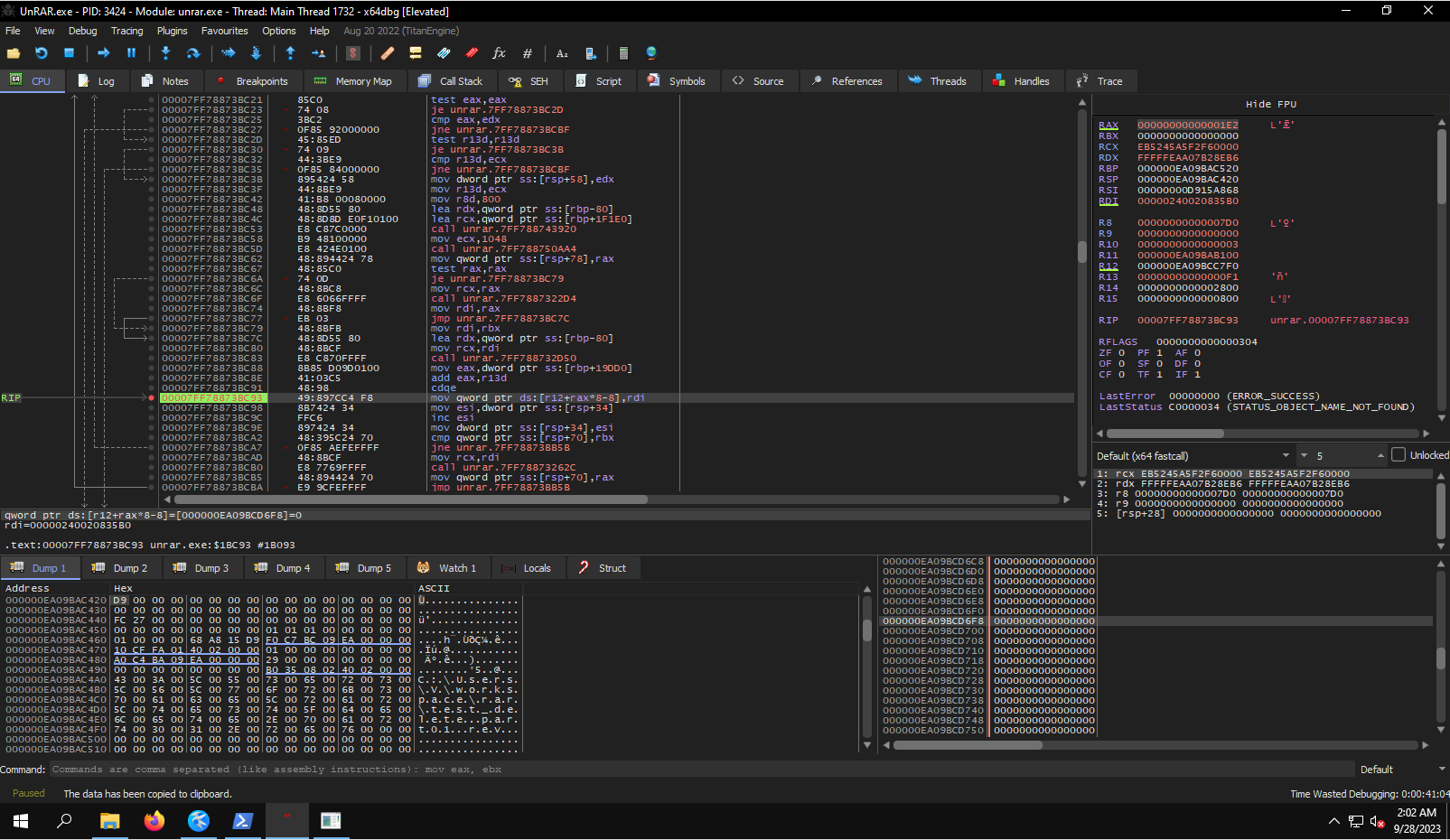Open the Plugins menu
Viewport: 1450px width, 840px height.
coord(173,31)
